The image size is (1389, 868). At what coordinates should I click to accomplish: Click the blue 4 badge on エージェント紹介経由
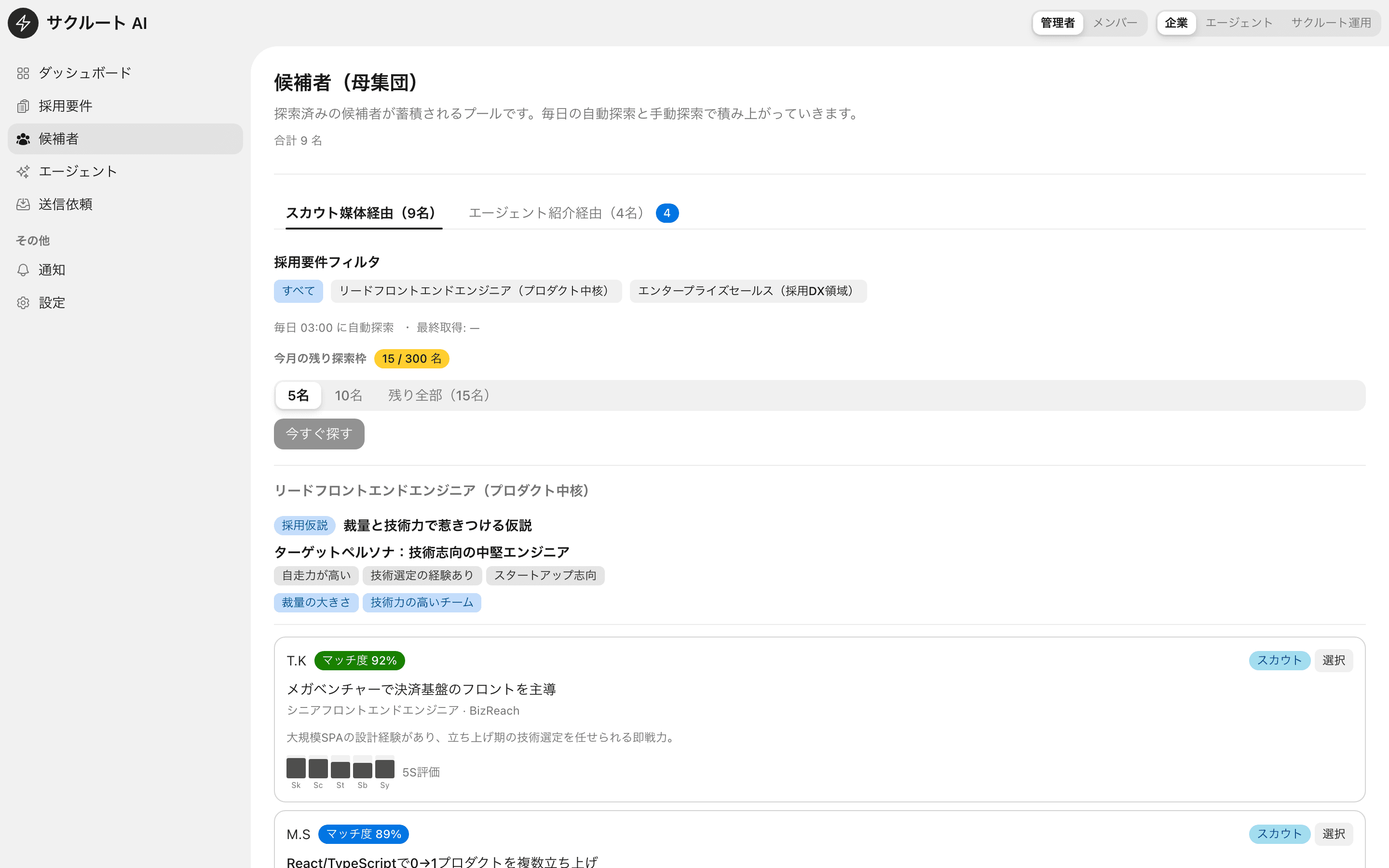point(667,213)
